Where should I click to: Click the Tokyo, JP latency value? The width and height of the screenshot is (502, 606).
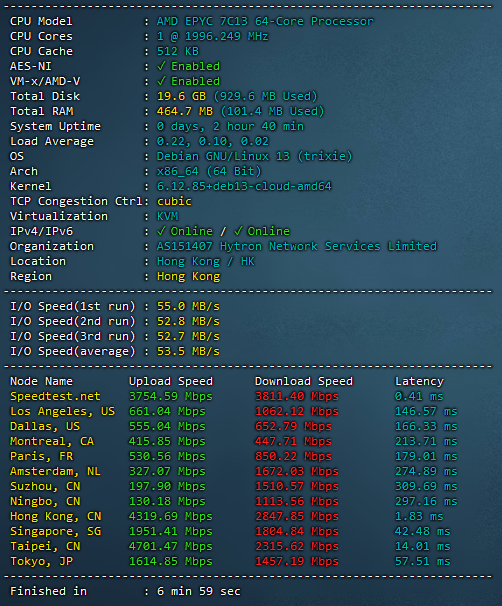tap(422, 561)
